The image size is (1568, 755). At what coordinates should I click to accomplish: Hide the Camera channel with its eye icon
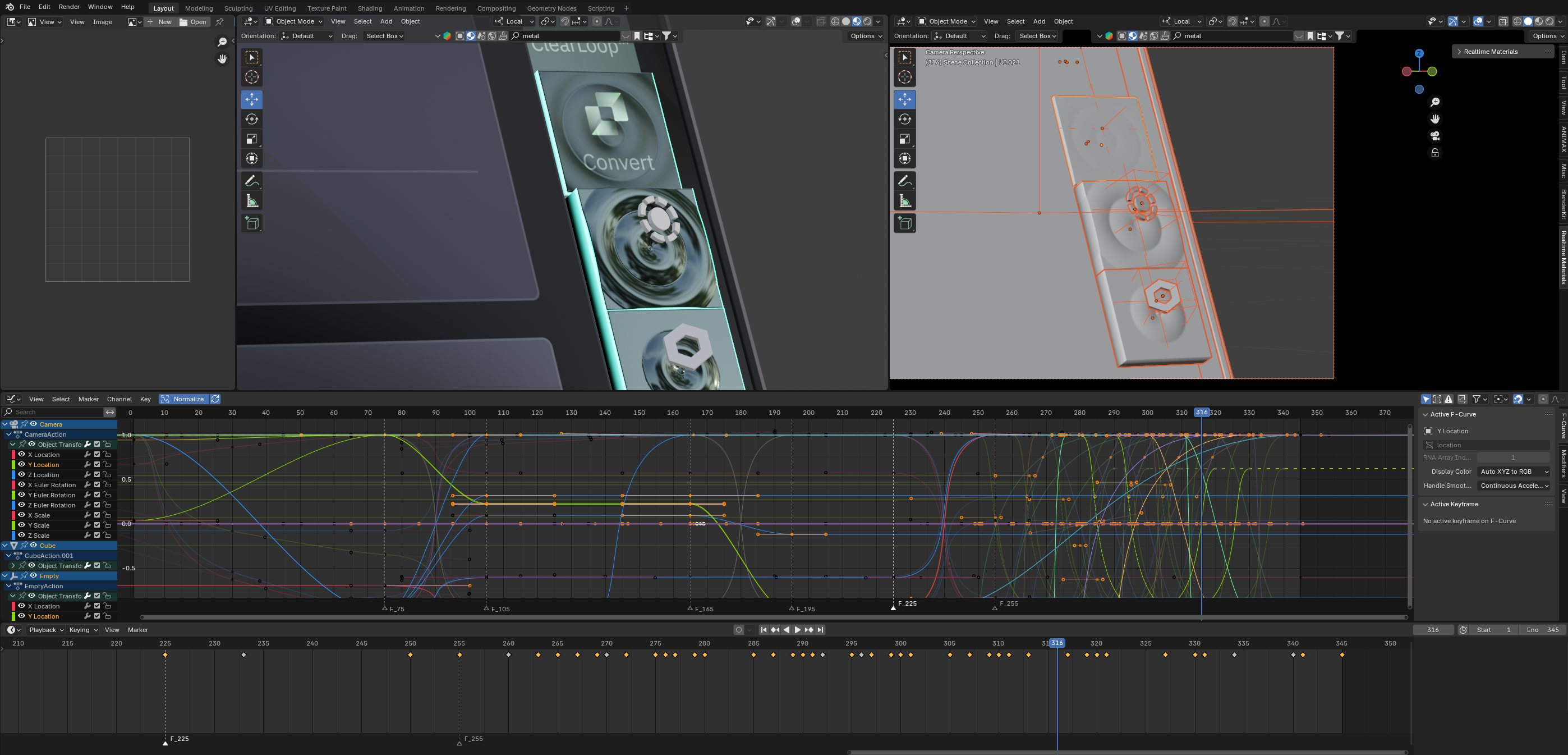(x=33, y=424)
